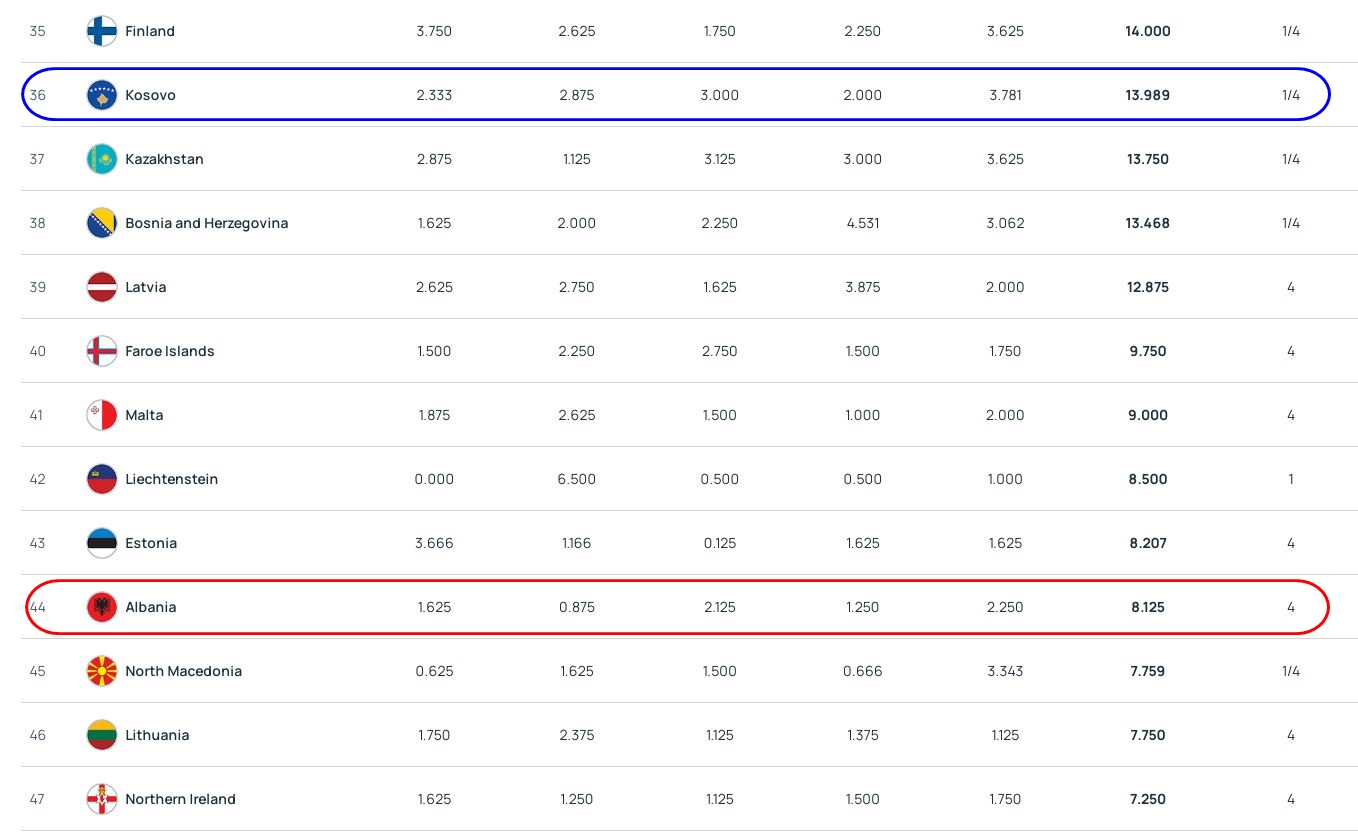Click the Malta flag icon
The height and width of the screenshot is (833, 1358).
point(102,415)
